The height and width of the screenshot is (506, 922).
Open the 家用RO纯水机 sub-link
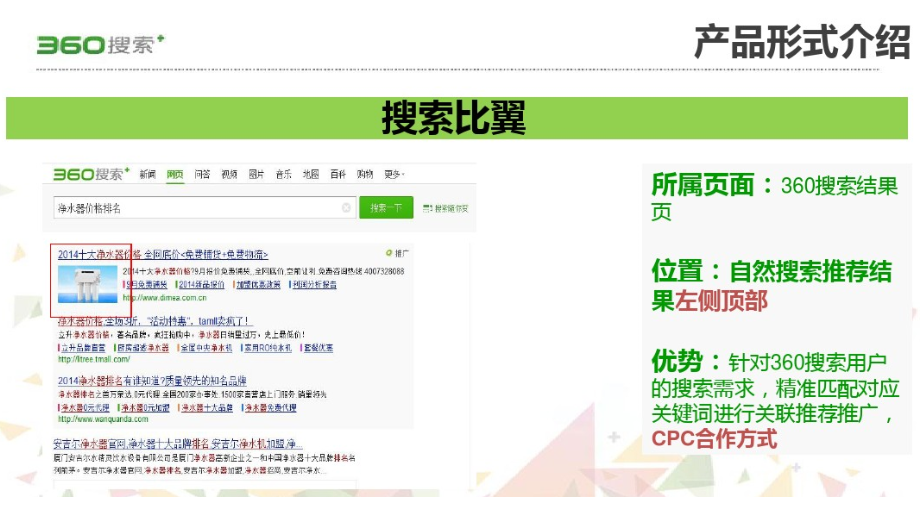click(268, 348)
